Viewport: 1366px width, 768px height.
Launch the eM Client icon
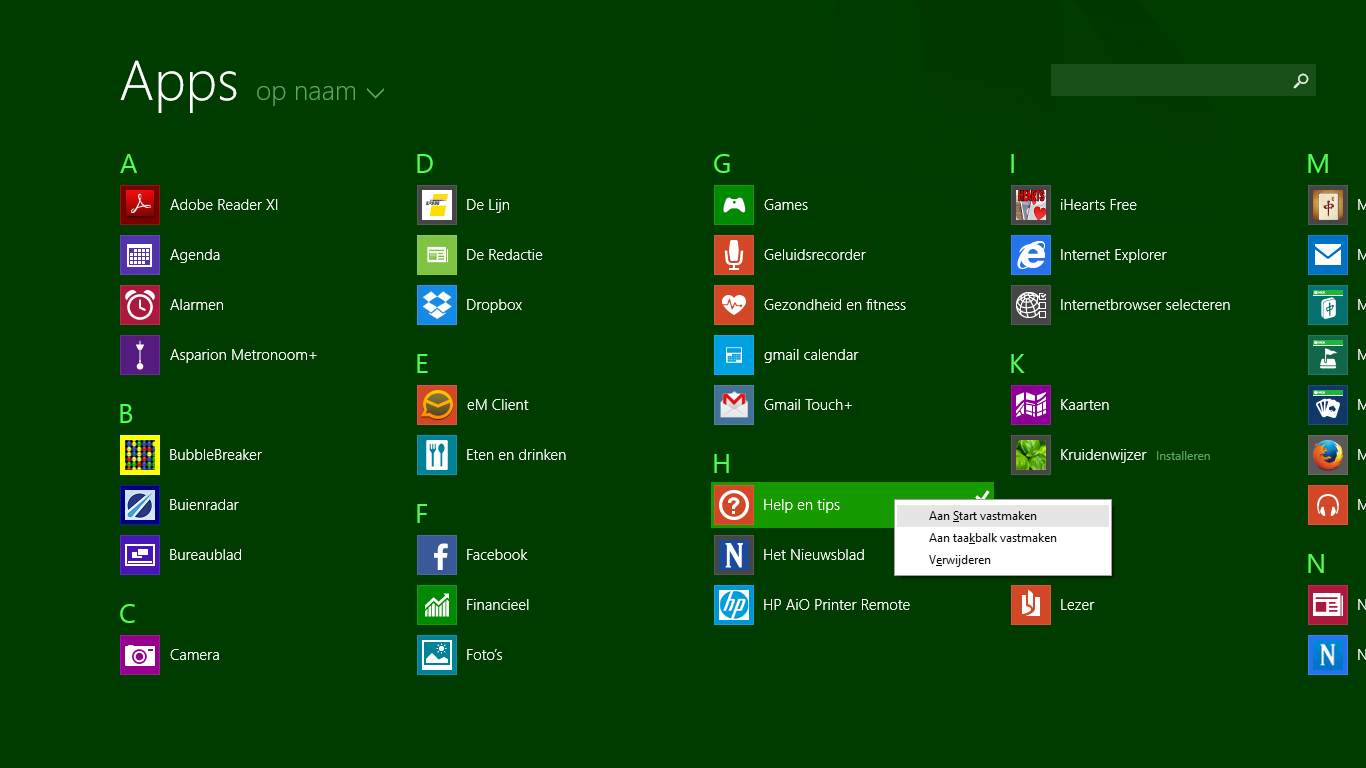click(x=437, y=405)
